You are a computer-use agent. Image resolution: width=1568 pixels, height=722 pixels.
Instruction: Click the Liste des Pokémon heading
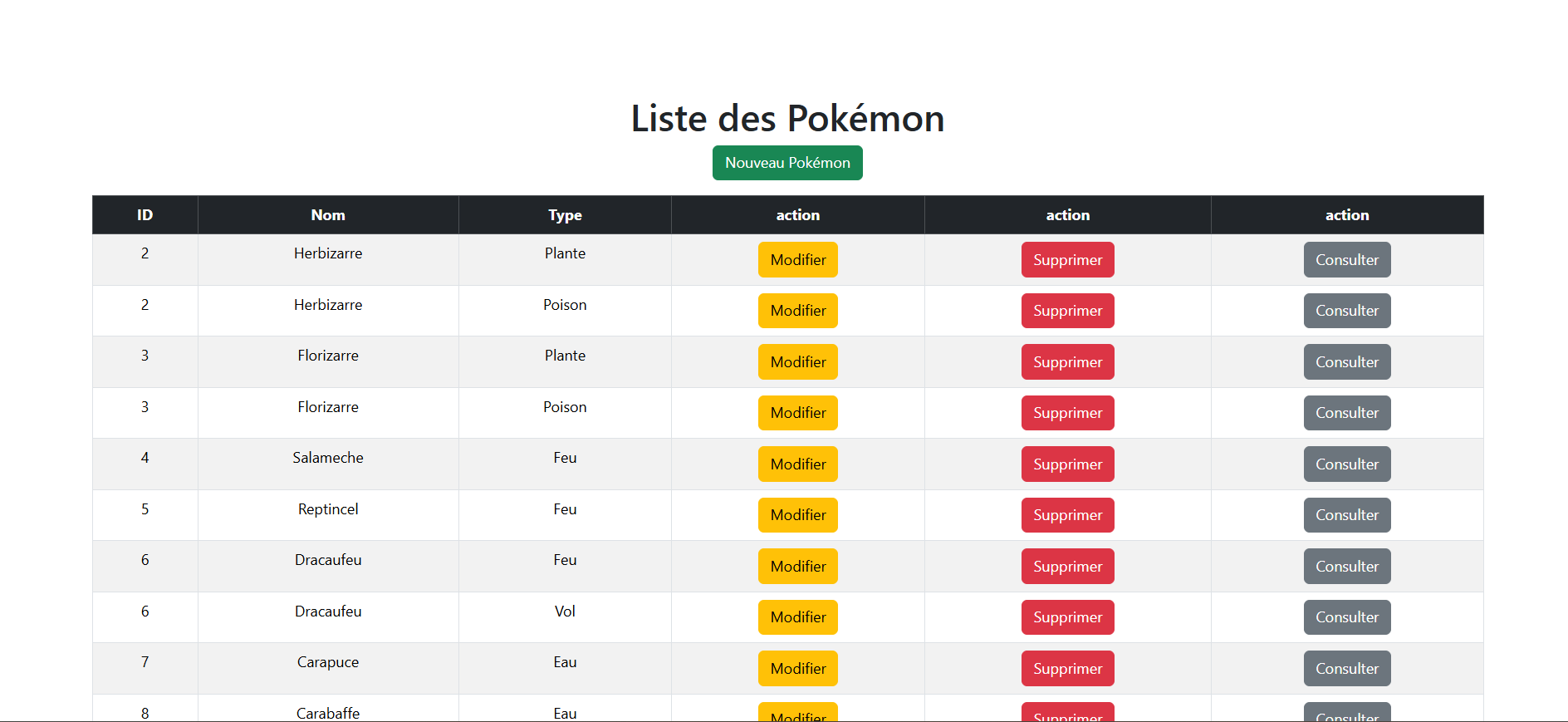[x=786, y=118]
